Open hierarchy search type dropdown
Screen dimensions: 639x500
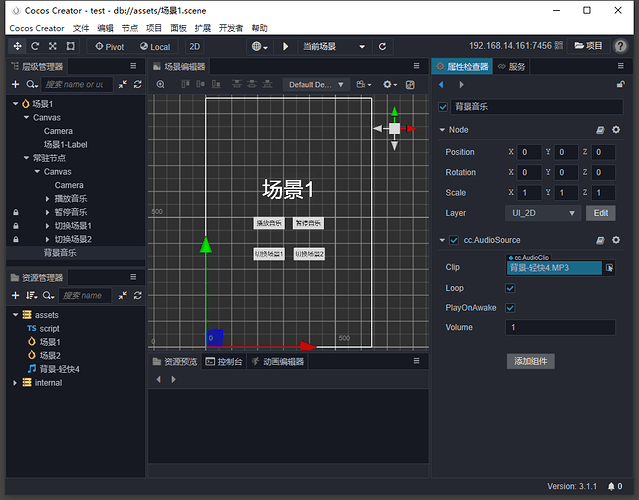click(x=32, y=84)
